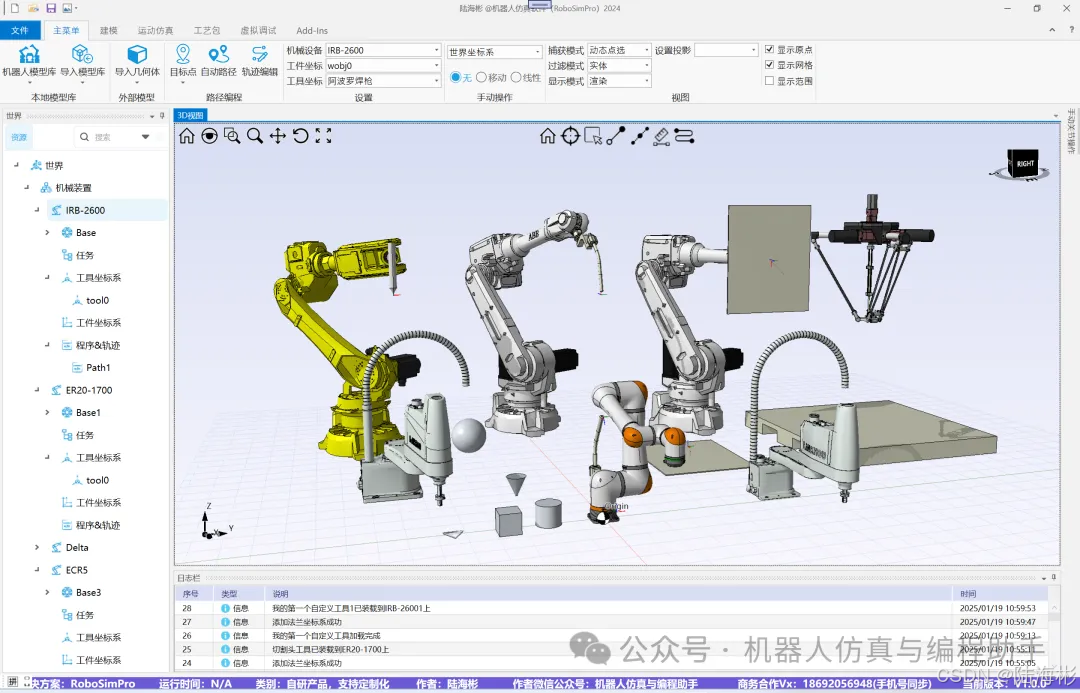1080x693 pixels.
Task: Pin the 世界 panel
Action: pyautogui.click(x=163, y=116)
